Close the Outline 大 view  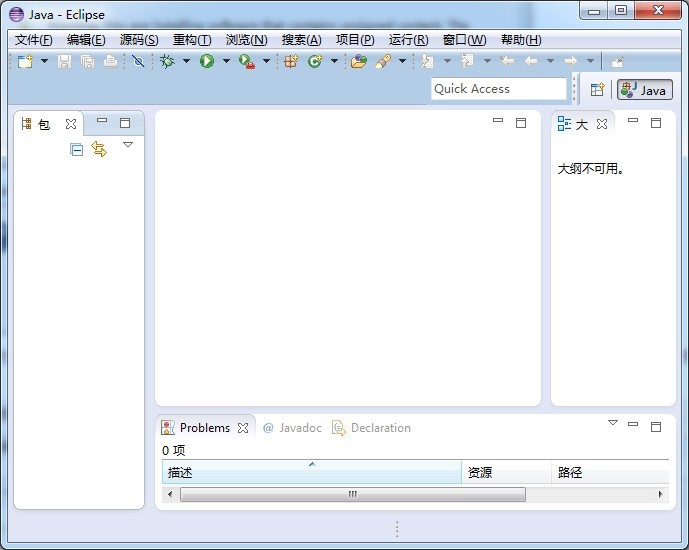point(602,124)
